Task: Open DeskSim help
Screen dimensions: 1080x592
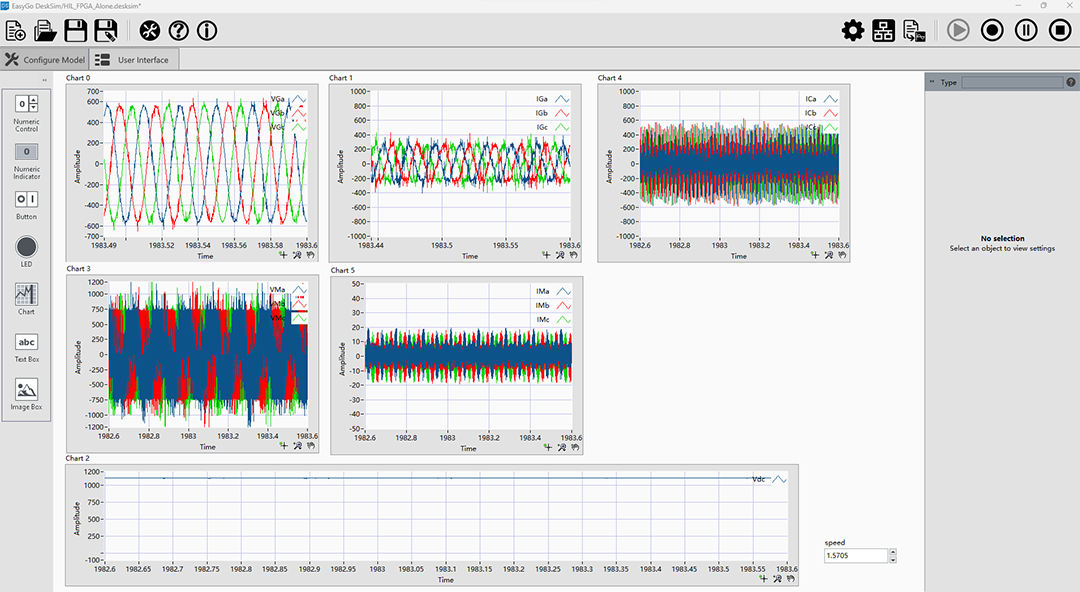Action: (x=178, y=31)
